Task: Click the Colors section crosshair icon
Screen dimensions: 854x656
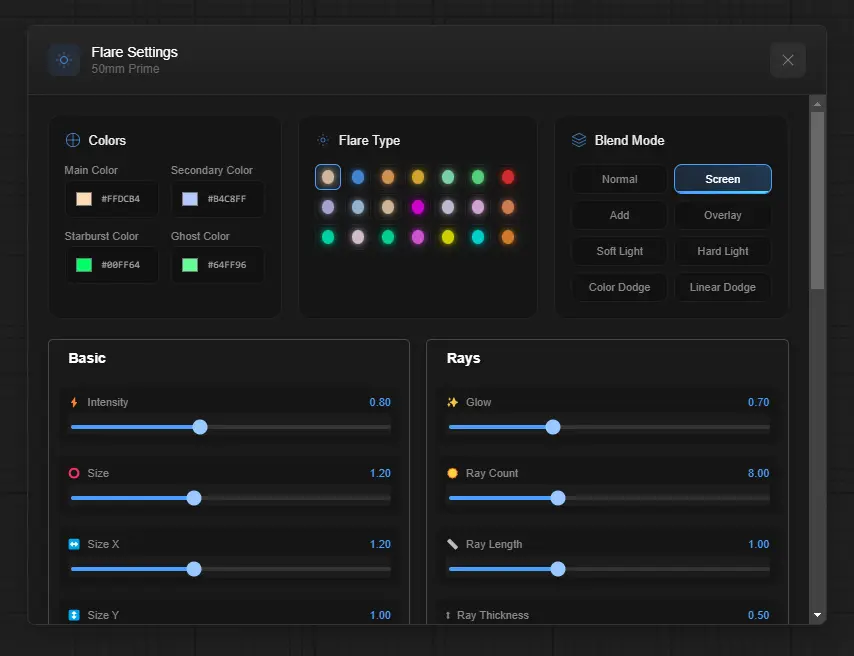Action: click(x=73, y=141)
